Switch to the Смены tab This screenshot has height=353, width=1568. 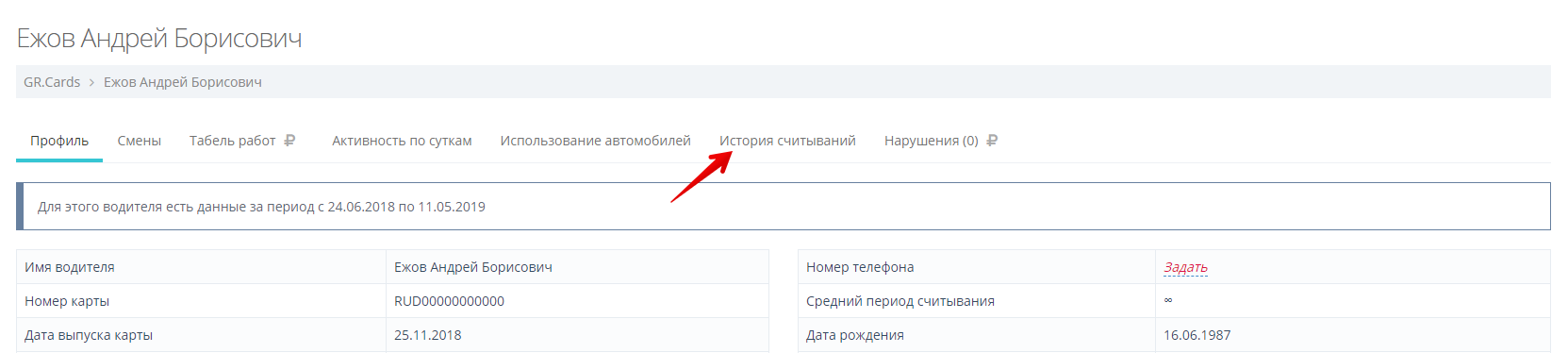coord(140,141)
